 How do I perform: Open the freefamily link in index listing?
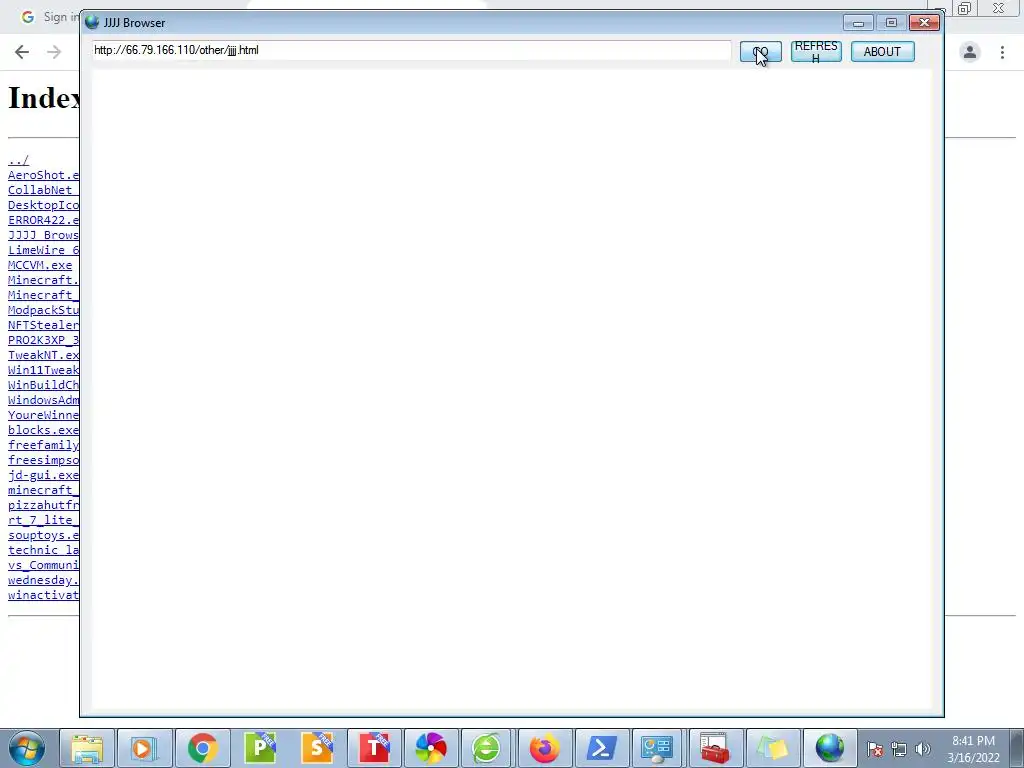pos(43,445)
